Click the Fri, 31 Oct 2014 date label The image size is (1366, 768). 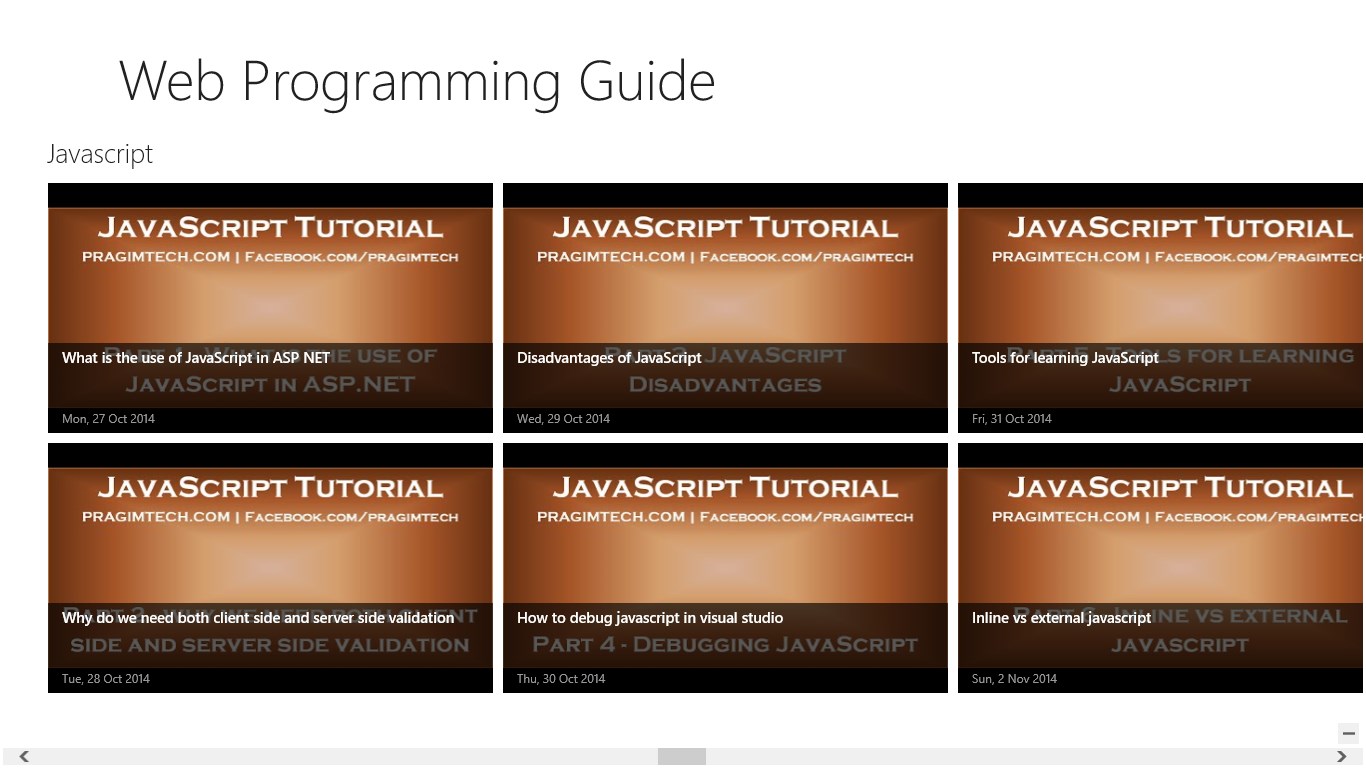click(x=1011, y=419)
